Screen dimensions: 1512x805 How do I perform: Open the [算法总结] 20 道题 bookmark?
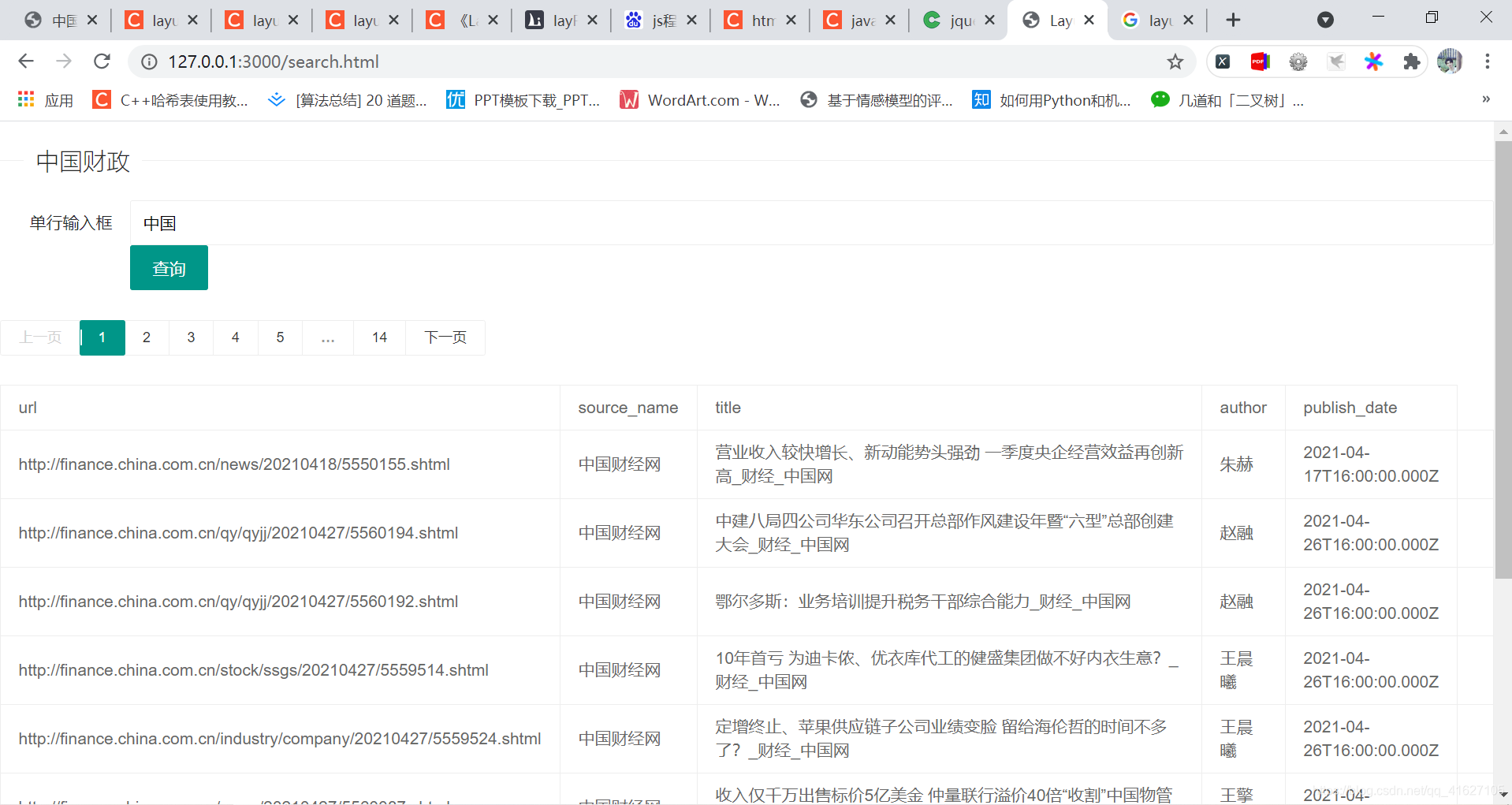click(348, 100)
